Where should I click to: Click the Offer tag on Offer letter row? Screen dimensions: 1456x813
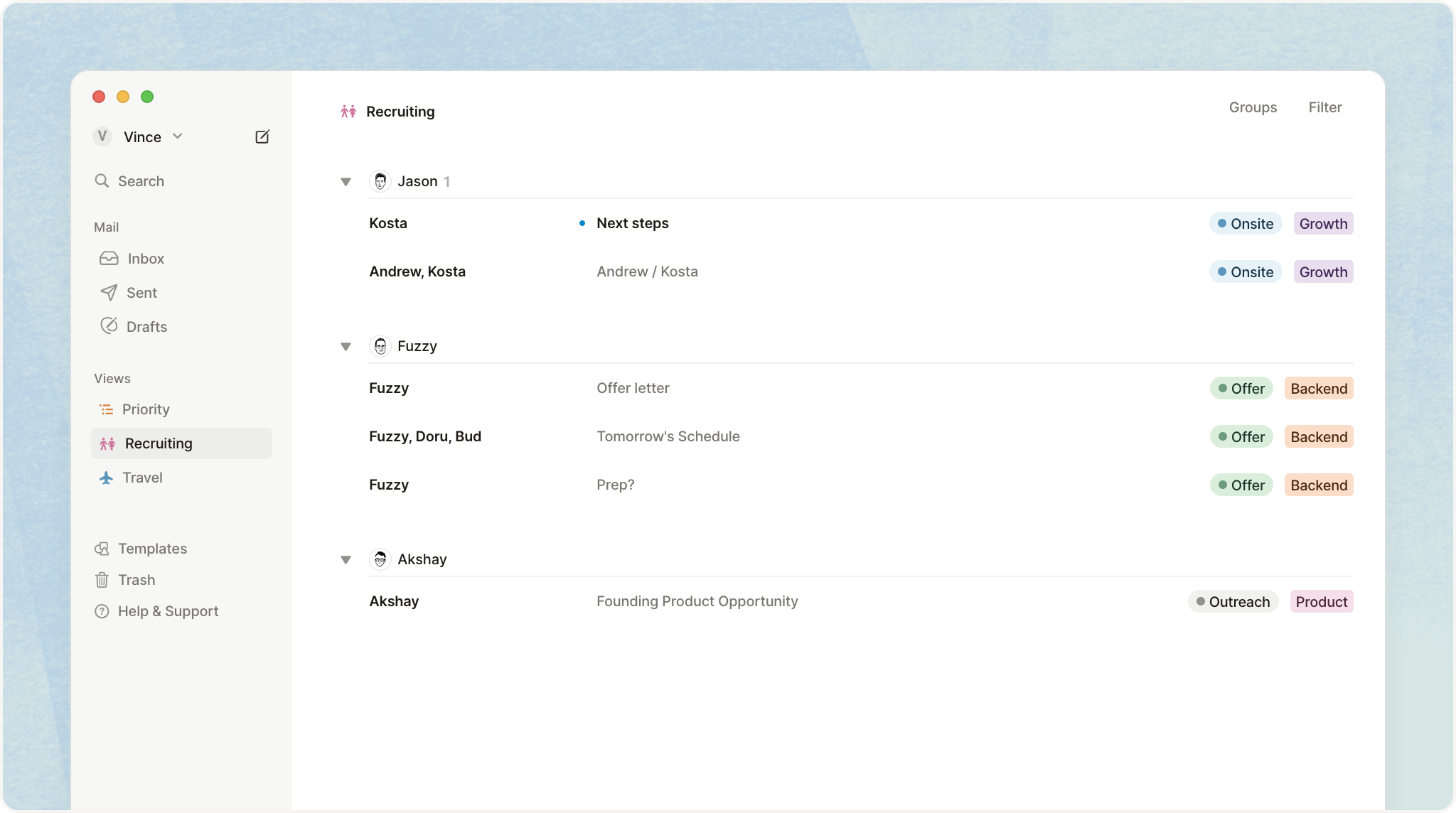[x=1241, y=389]
